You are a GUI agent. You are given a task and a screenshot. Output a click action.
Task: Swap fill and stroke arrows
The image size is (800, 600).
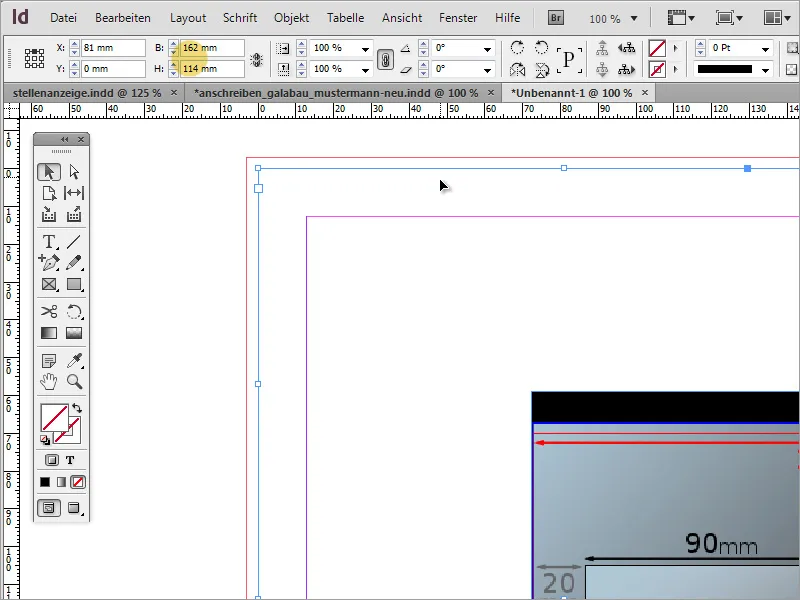pos(77,408)
